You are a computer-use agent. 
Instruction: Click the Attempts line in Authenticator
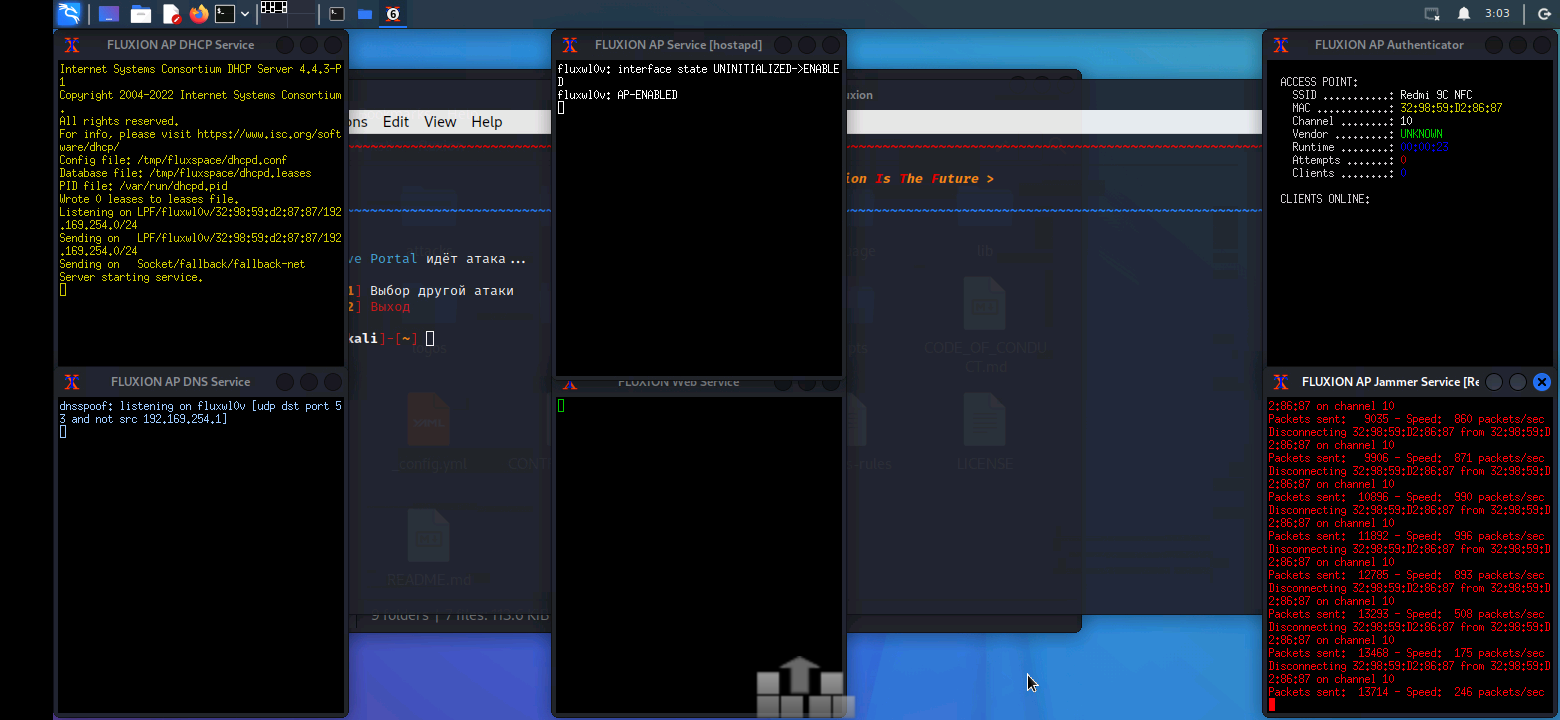click(x=1349, y=160)
